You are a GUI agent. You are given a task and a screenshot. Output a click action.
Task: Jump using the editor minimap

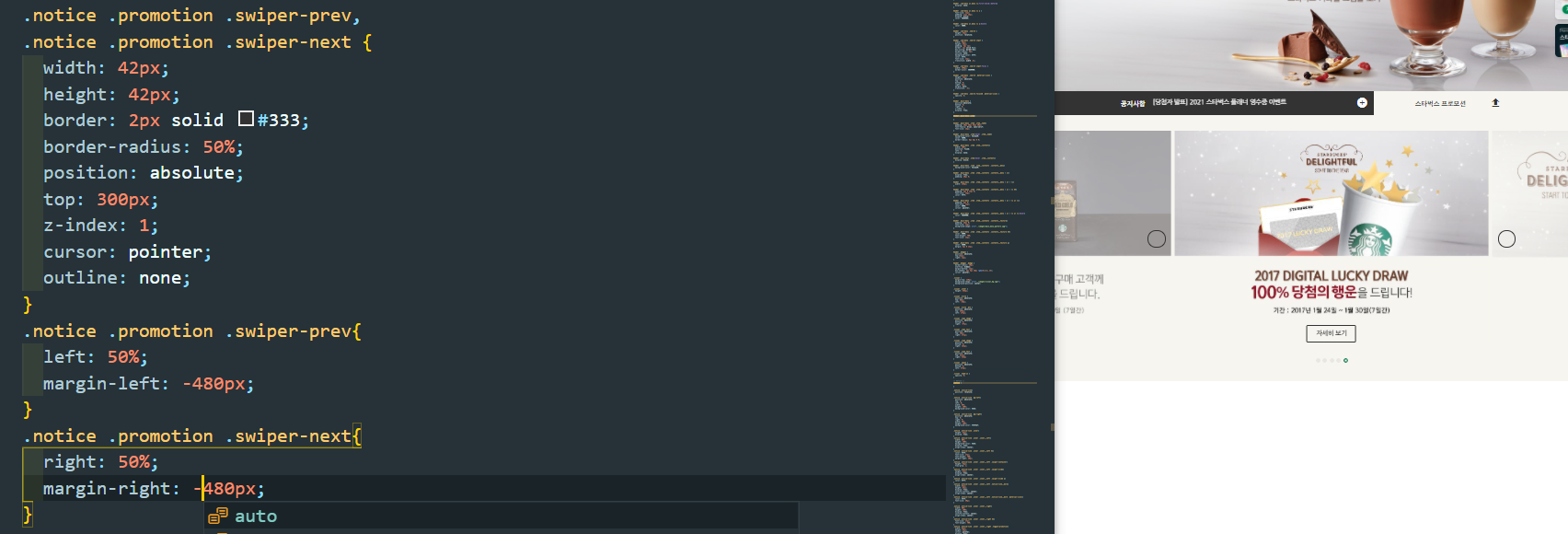click(x=997, y=267)
